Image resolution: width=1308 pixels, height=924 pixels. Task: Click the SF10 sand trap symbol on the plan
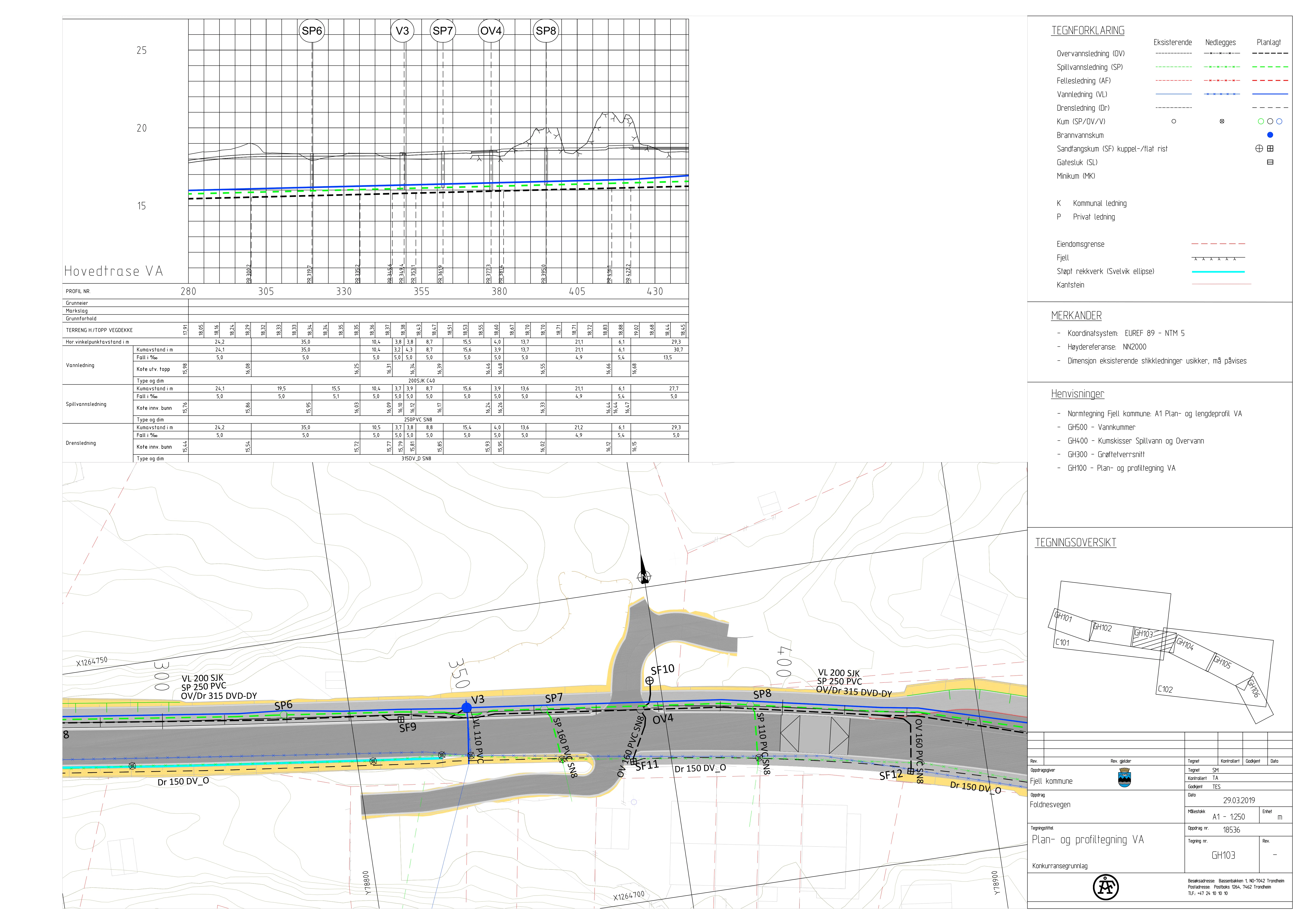(649, 680)
